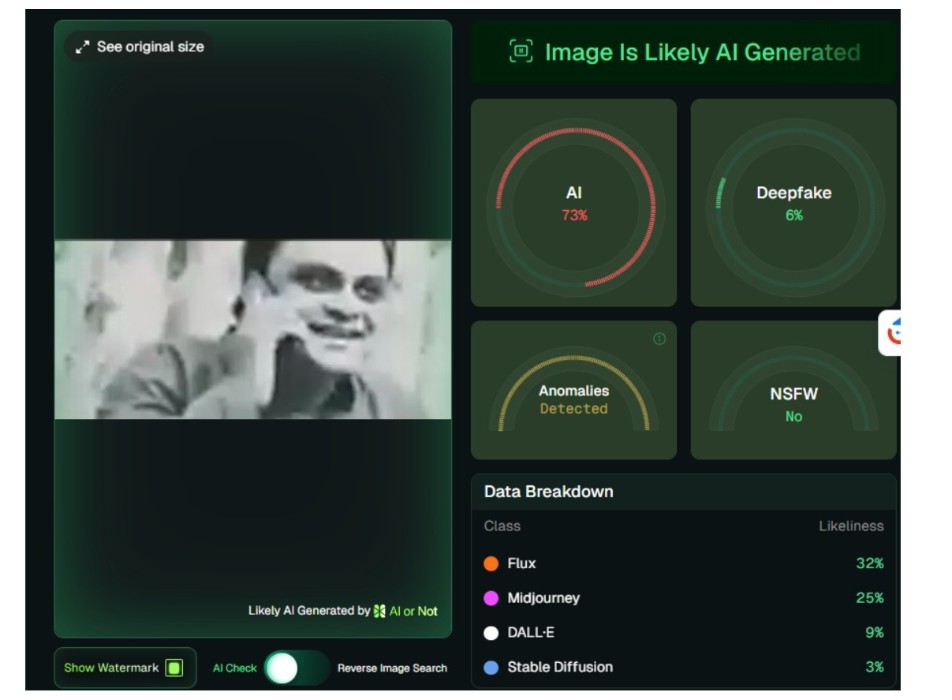Click the Data Breakdown panel header

(x=549, y=492)
